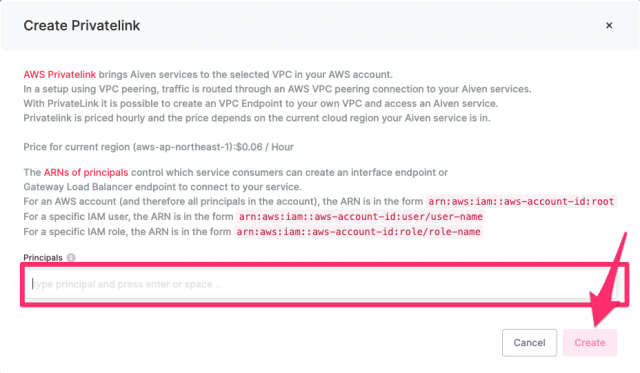Click the Create button

click(x=590, y=342)
